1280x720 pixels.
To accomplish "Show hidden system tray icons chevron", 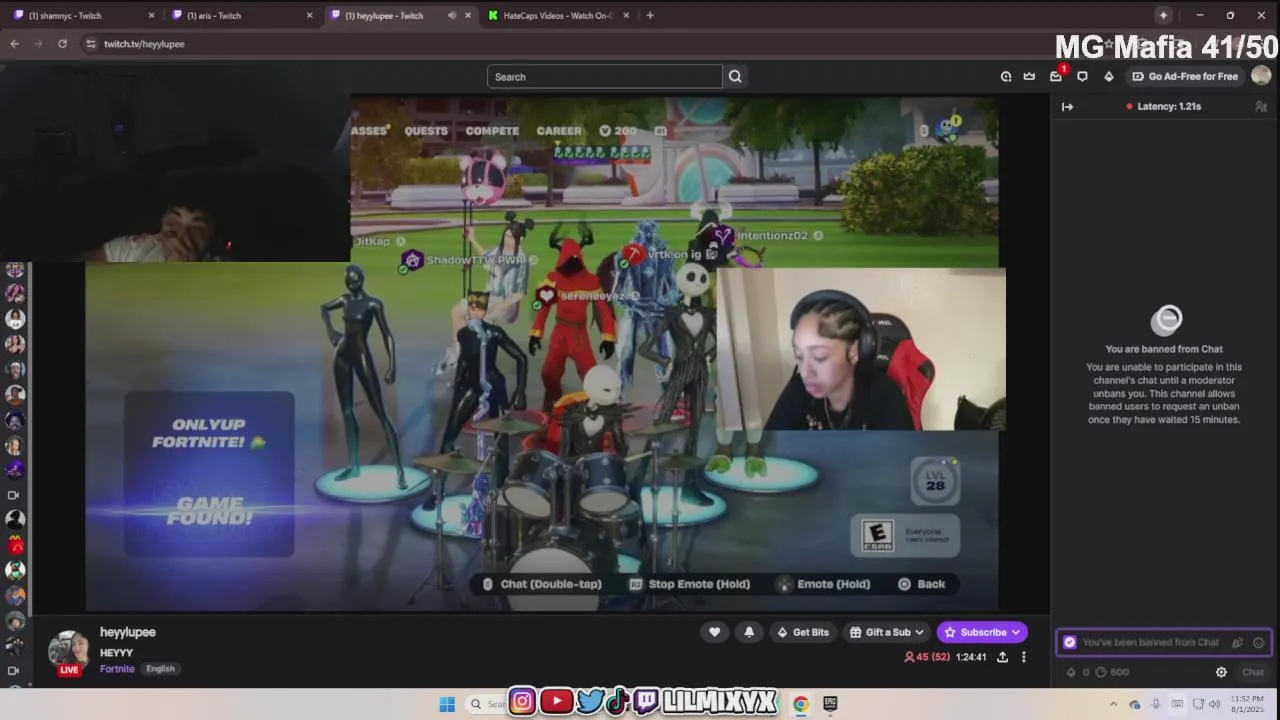I will (x=1113, y=704).
